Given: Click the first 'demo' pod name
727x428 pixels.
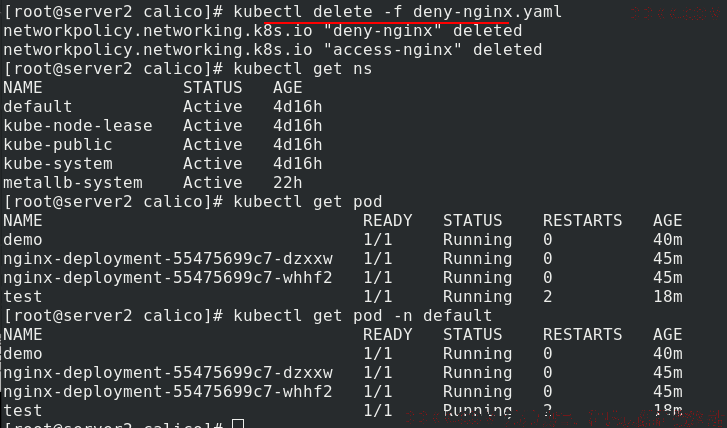Looking at the screenshot, I should [23, 240].
